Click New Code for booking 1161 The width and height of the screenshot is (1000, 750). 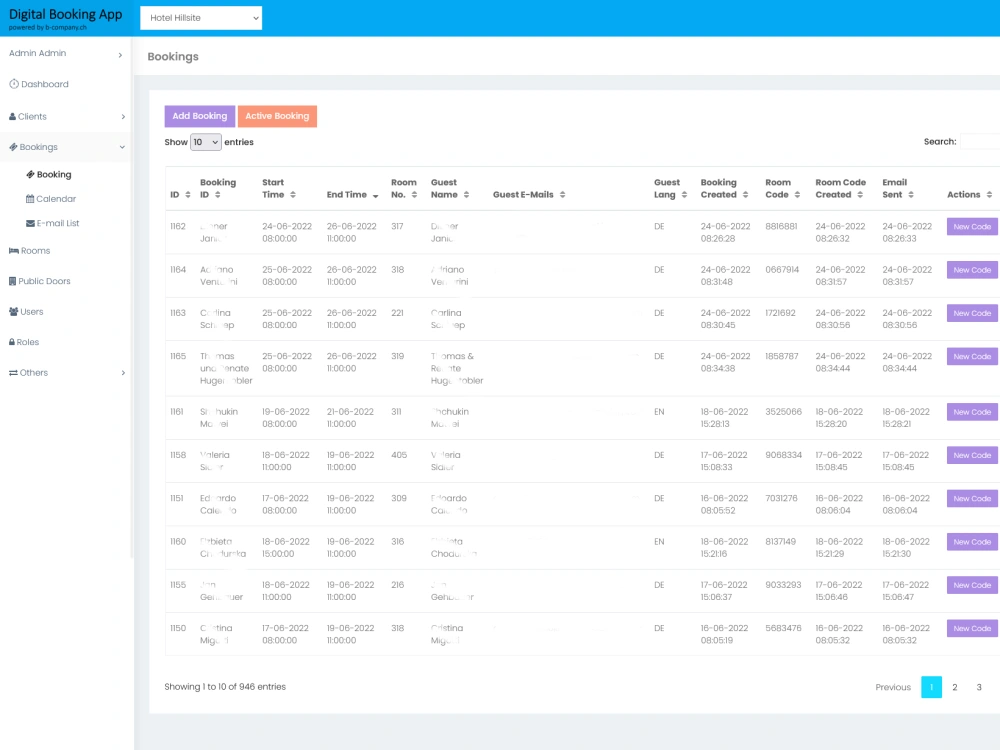pyautogui.click(x=972, y=413)
